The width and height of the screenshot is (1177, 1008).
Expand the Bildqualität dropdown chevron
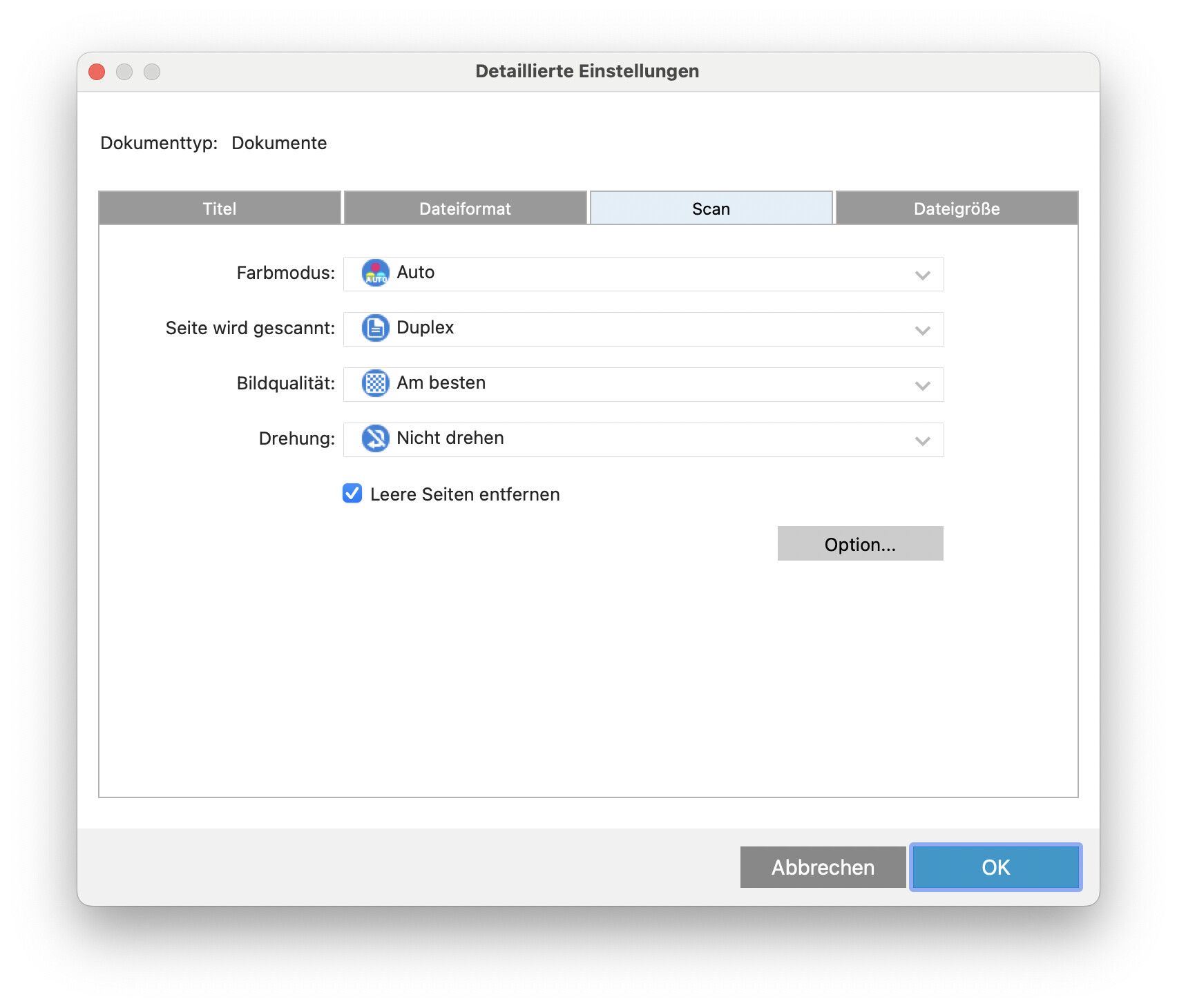pos(922,385)
